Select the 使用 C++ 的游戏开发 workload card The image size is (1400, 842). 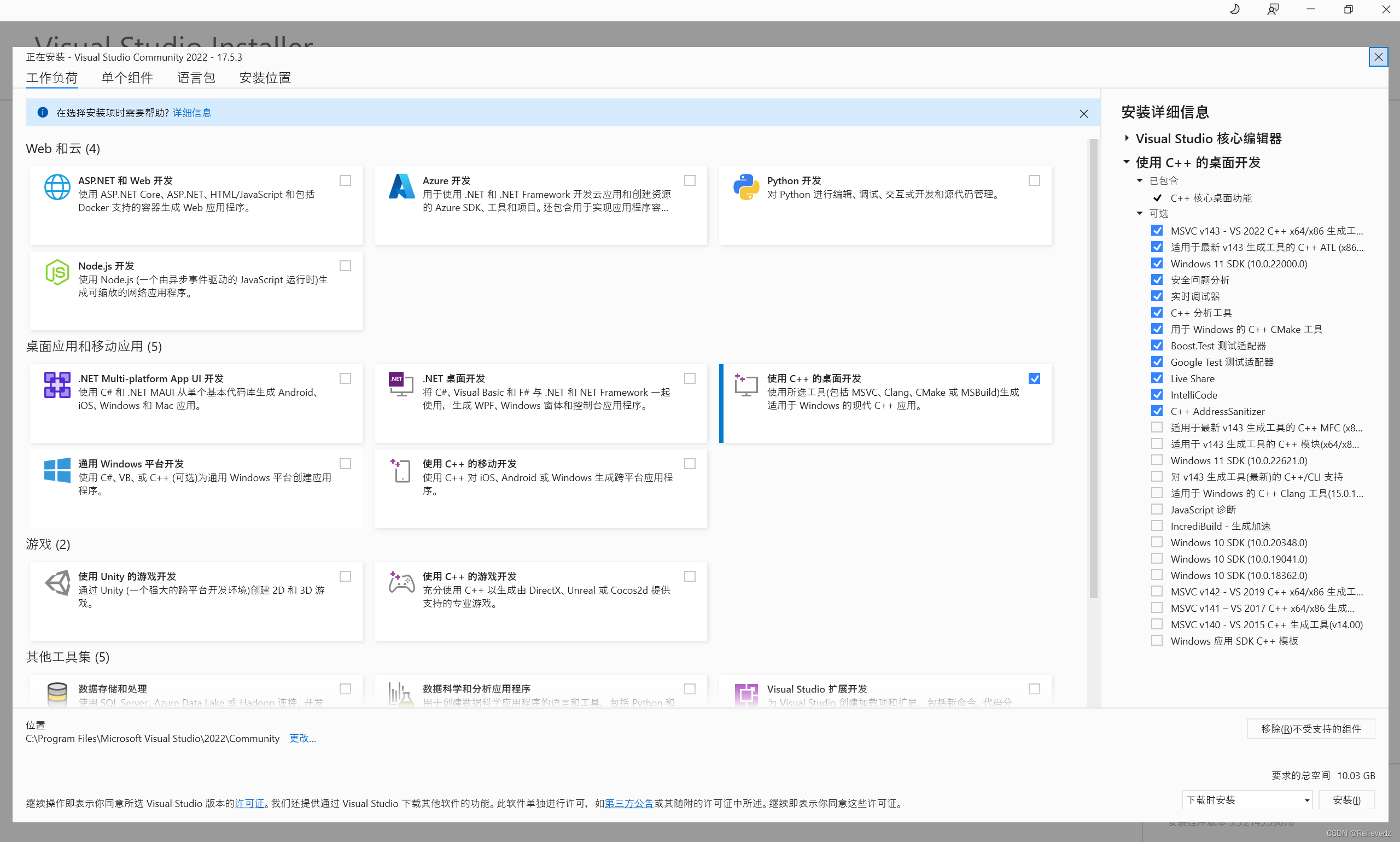click(540, 601)
